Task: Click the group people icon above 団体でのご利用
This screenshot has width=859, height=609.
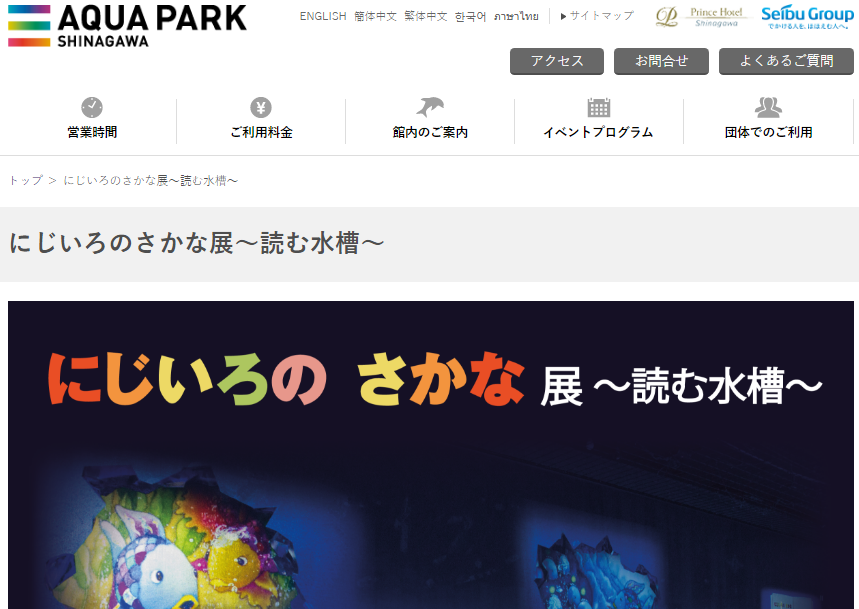Action: (768, 107)
